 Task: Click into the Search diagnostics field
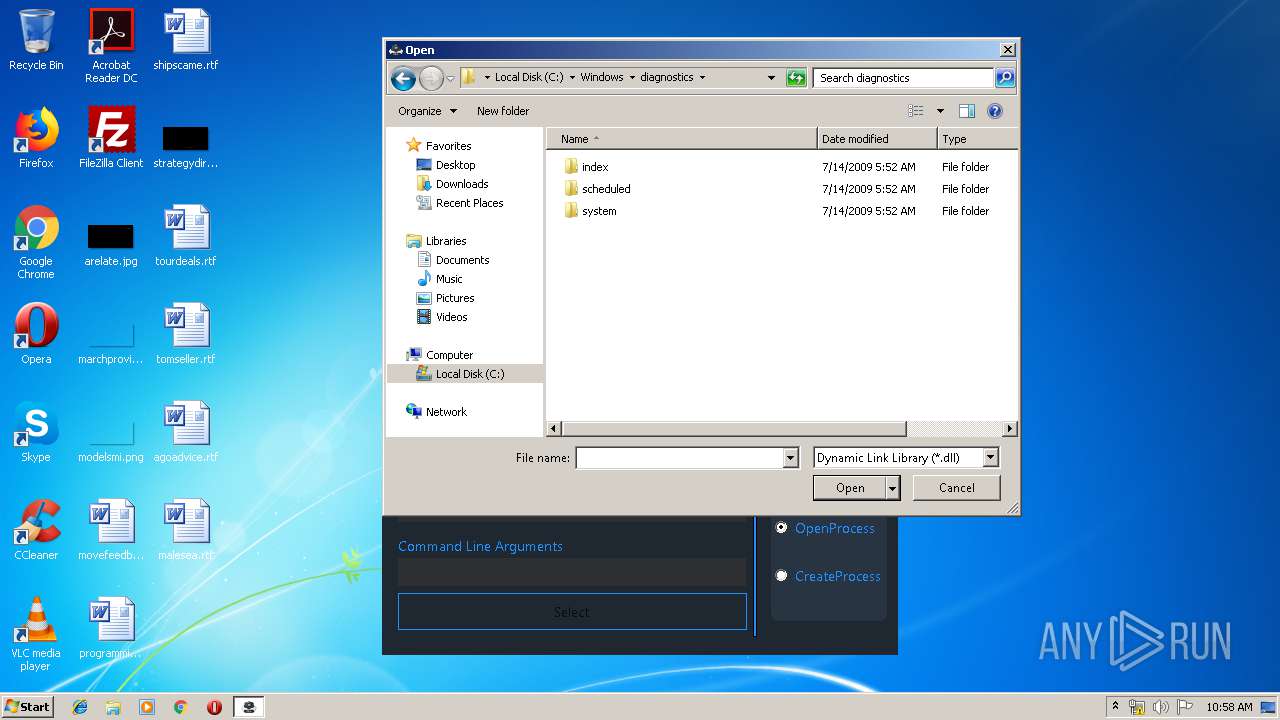(x=904, y=78)
